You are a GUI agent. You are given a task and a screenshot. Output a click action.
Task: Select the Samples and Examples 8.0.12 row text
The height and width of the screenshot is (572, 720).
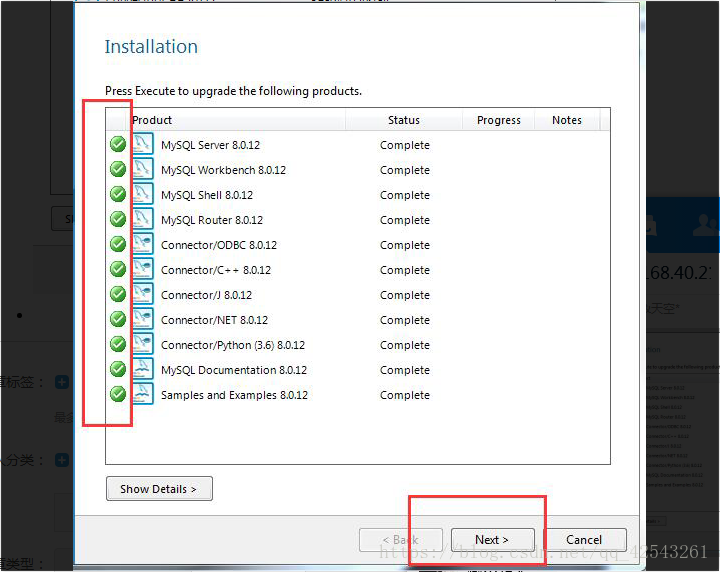coord(235,395)
